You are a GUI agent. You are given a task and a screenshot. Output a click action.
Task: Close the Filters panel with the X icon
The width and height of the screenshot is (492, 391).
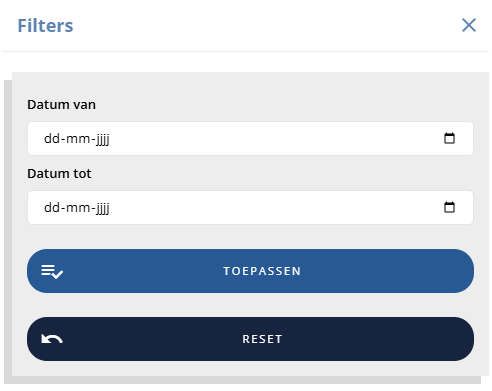point(469,25)
